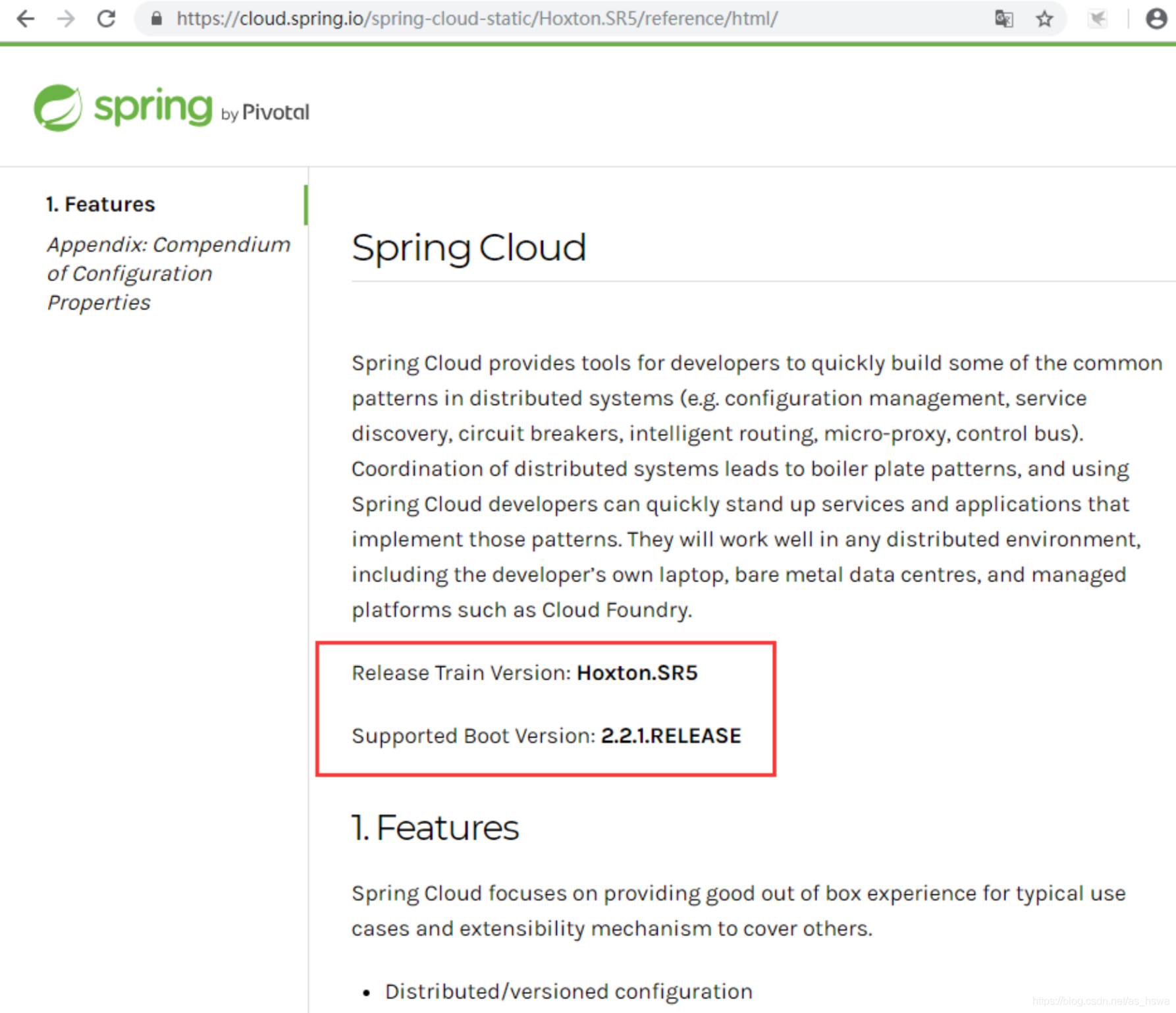1176x1013 pixels.
Task: Open the translate page icon
Action: pyautogui.click(x=1003, y=18)
